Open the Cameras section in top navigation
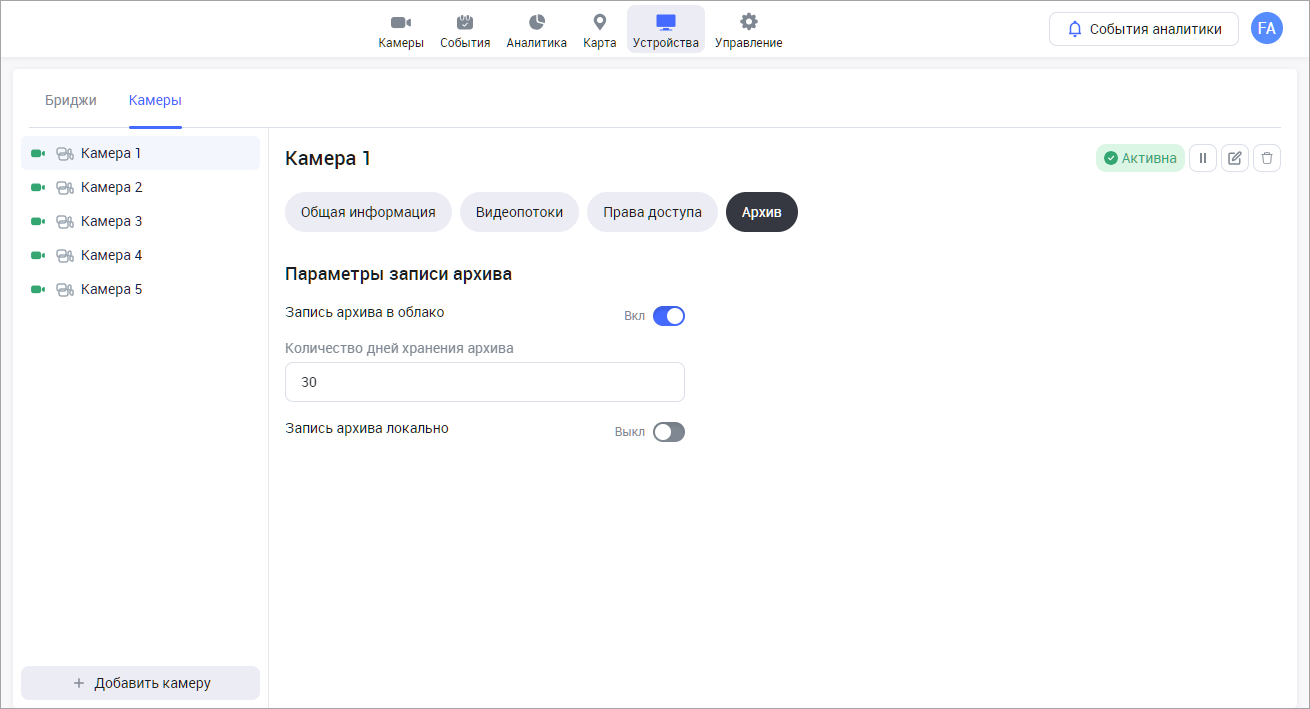The height and width of the screenshot is (709, 1310). (400, 30)
